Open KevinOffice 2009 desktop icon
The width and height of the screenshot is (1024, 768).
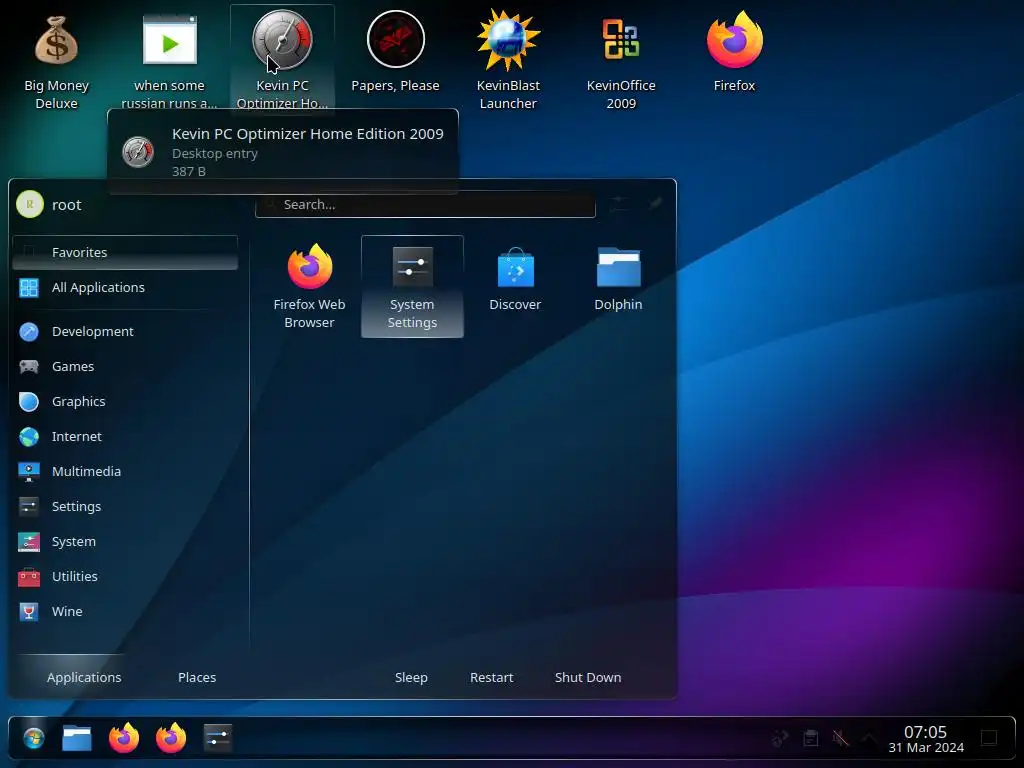click(620, 60)
